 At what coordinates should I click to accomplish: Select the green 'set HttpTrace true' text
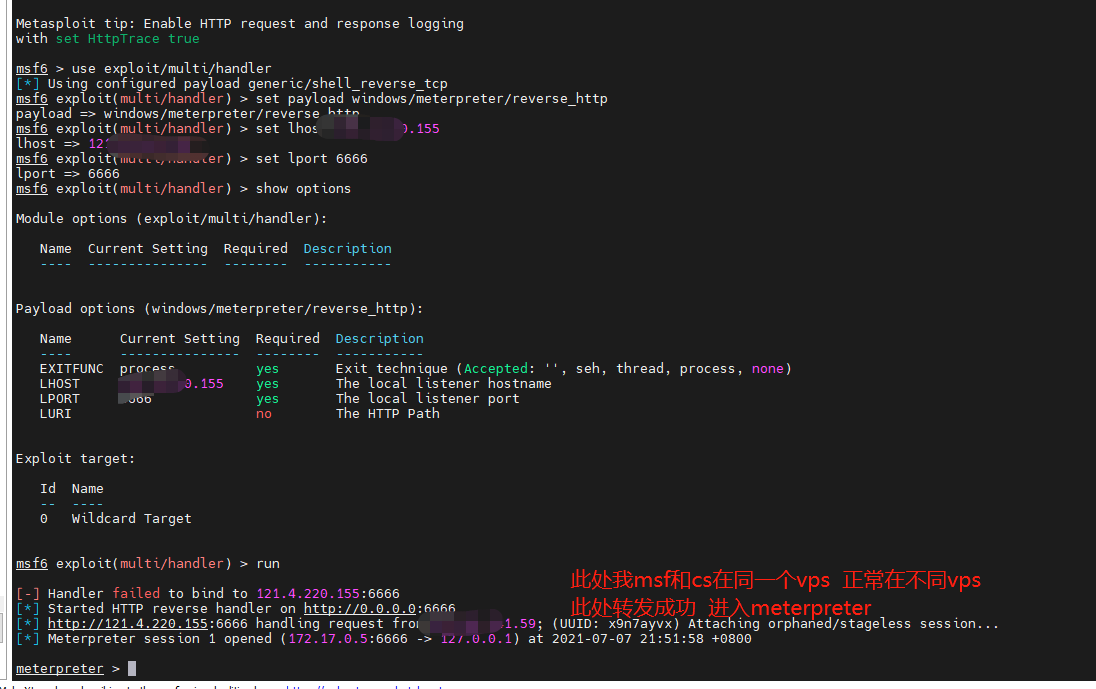[x=127, y=39]
